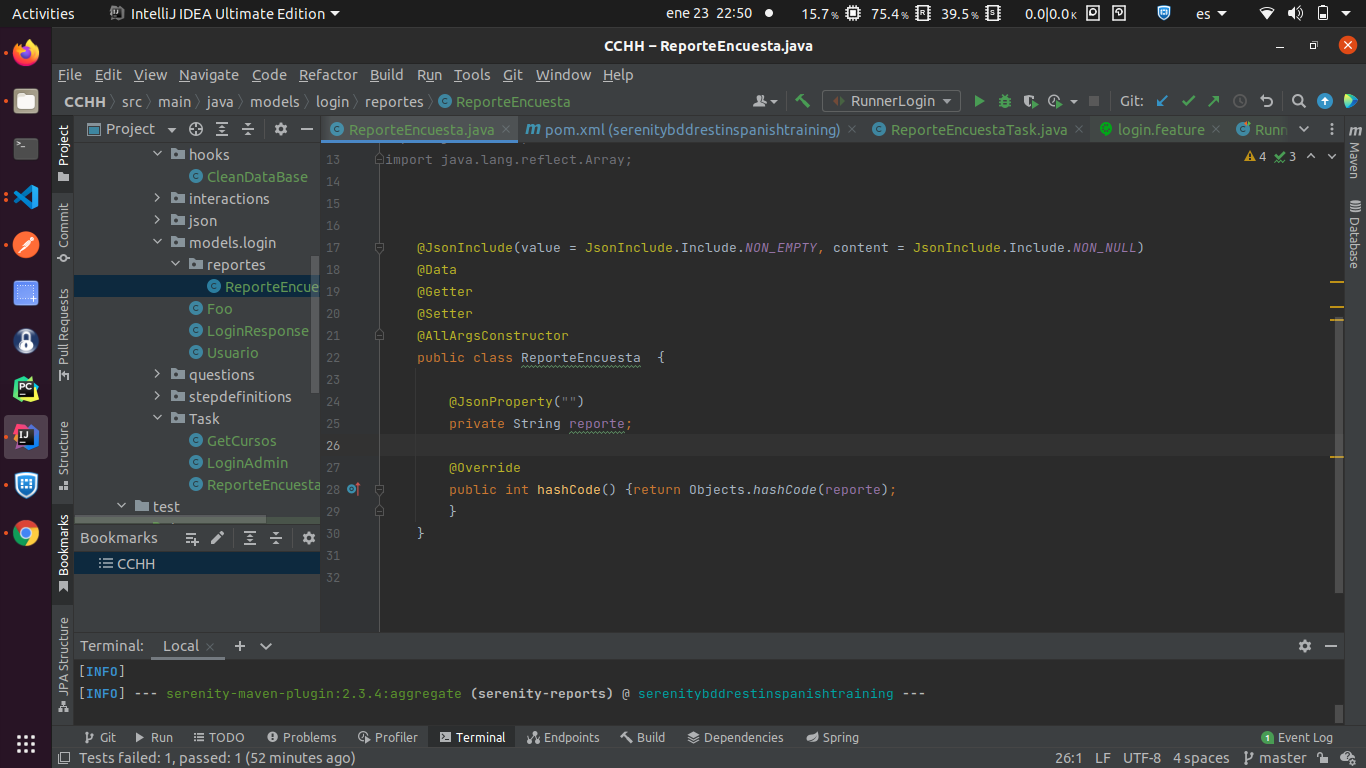Open the Refactor menu

(328, 75)
